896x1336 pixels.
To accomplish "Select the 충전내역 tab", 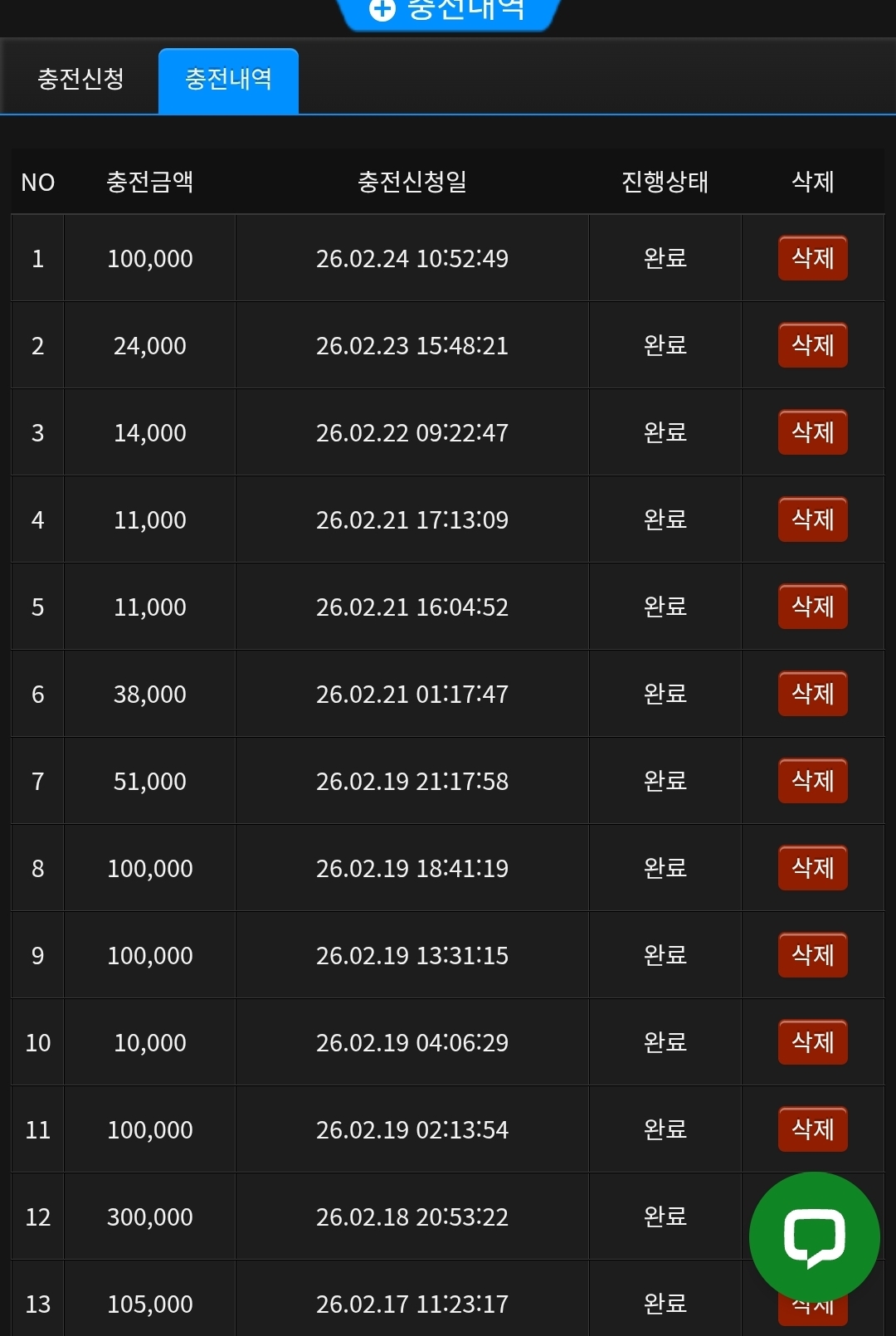I will (x=228, y=80).
